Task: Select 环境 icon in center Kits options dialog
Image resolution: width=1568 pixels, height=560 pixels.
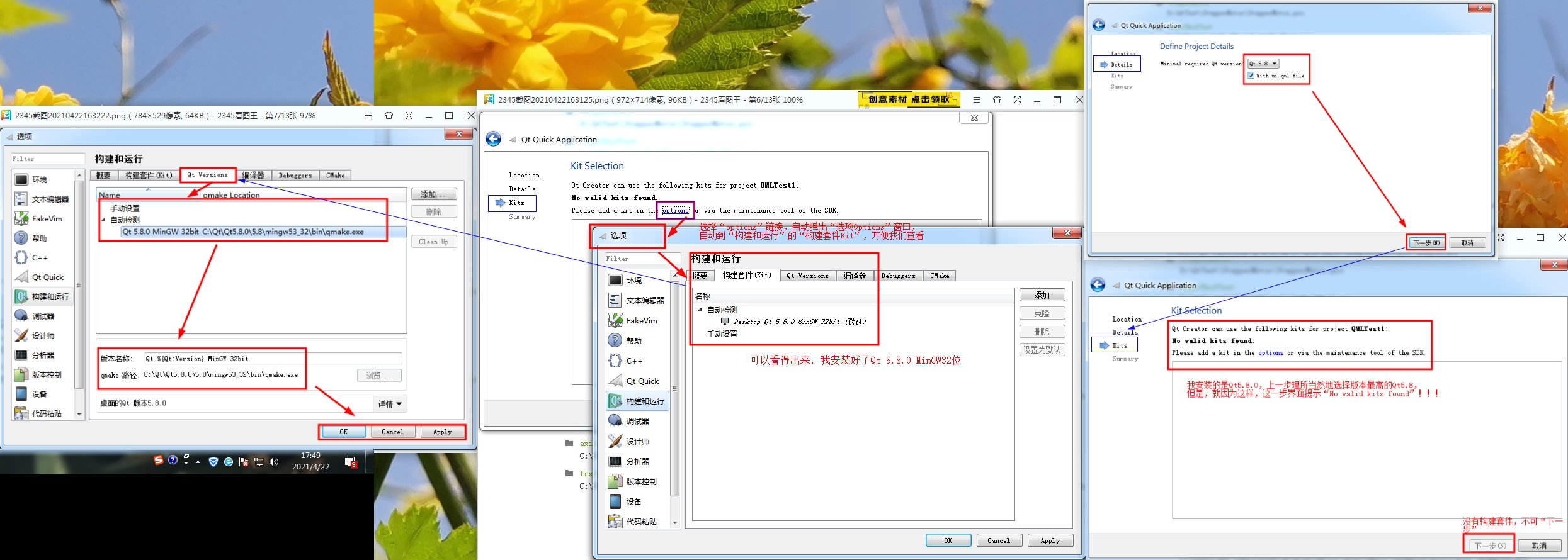Action: [616, 280]
